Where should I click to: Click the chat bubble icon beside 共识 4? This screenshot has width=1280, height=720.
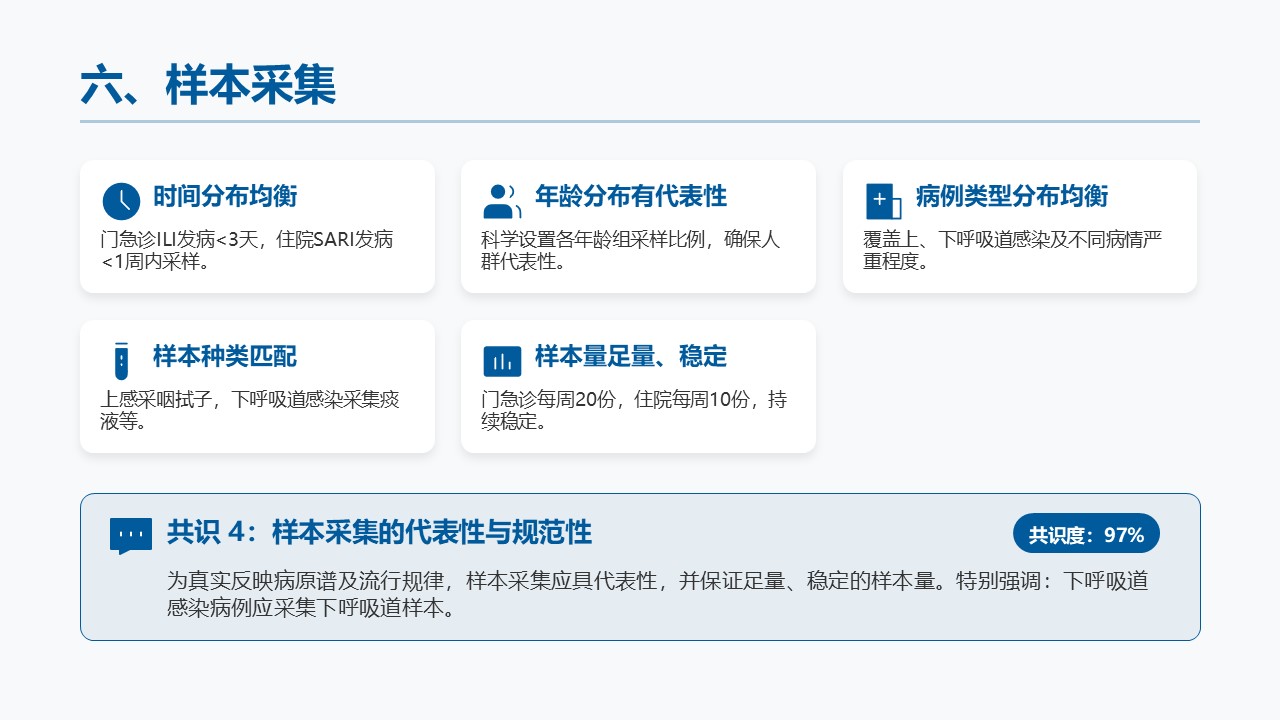[x=131, y=535]
